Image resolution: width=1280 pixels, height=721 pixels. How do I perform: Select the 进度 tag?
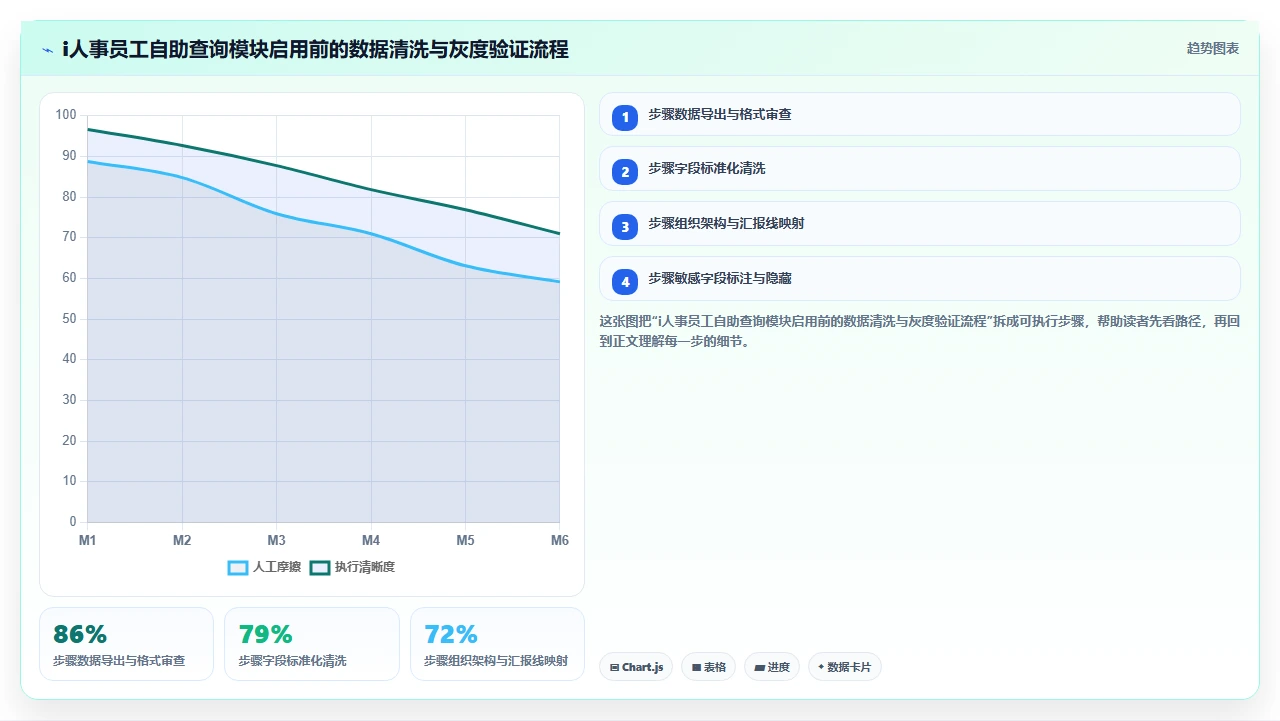coord(772,667)
